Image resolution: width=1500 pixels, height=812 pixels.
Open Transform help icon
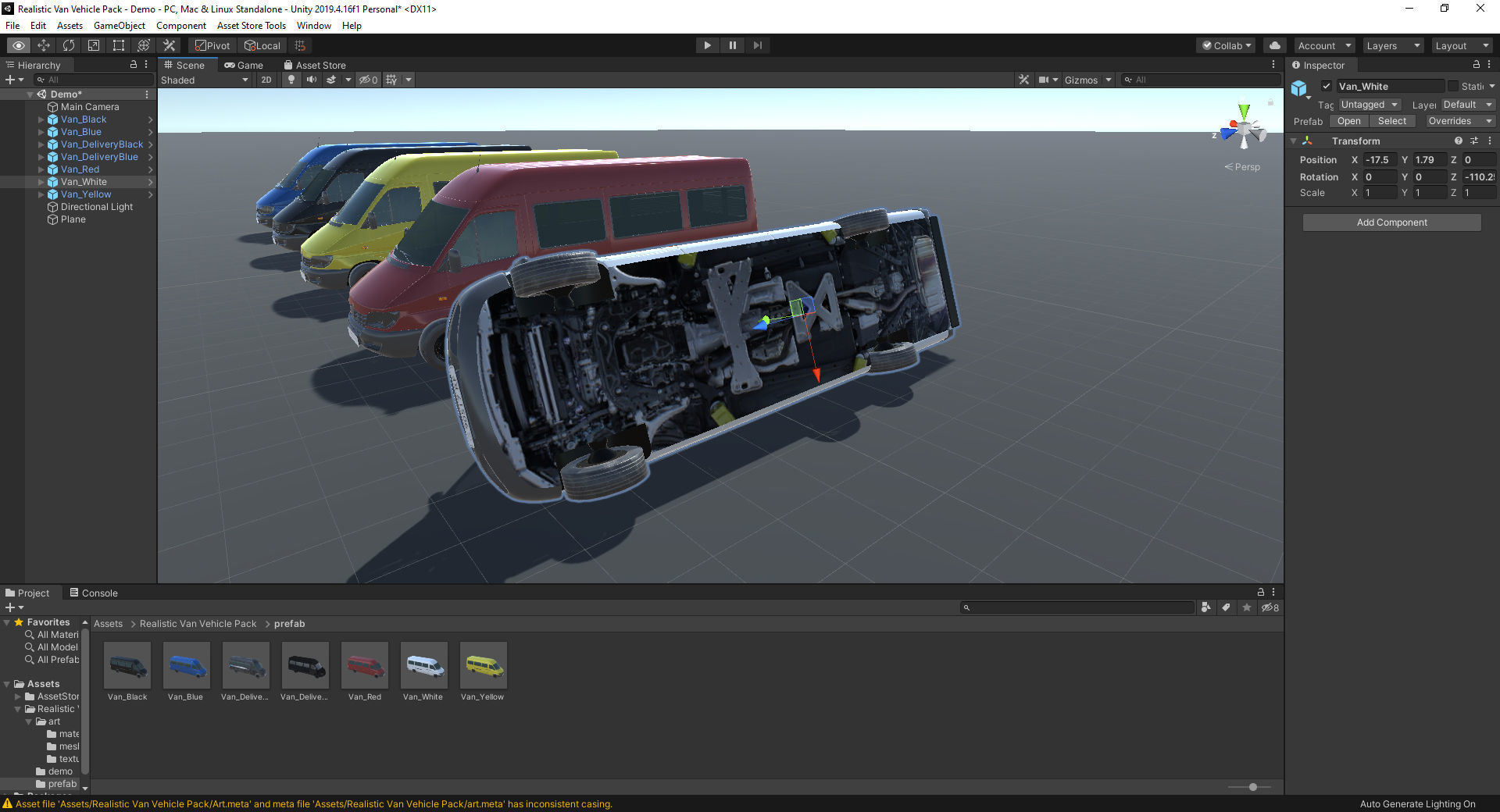click(1458, 141)
